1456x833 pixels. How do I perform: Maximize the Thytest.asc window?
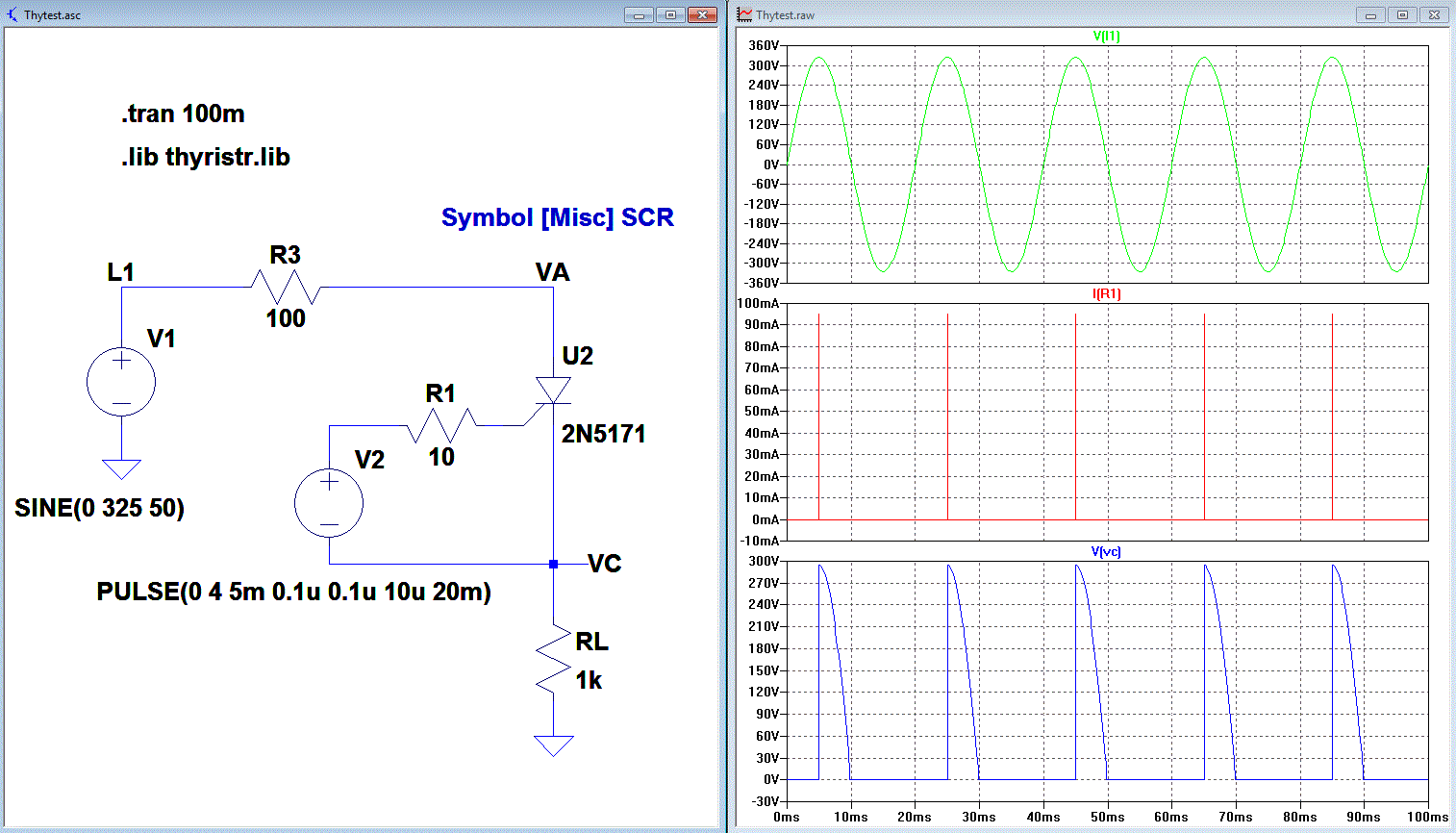pos(670,14)
